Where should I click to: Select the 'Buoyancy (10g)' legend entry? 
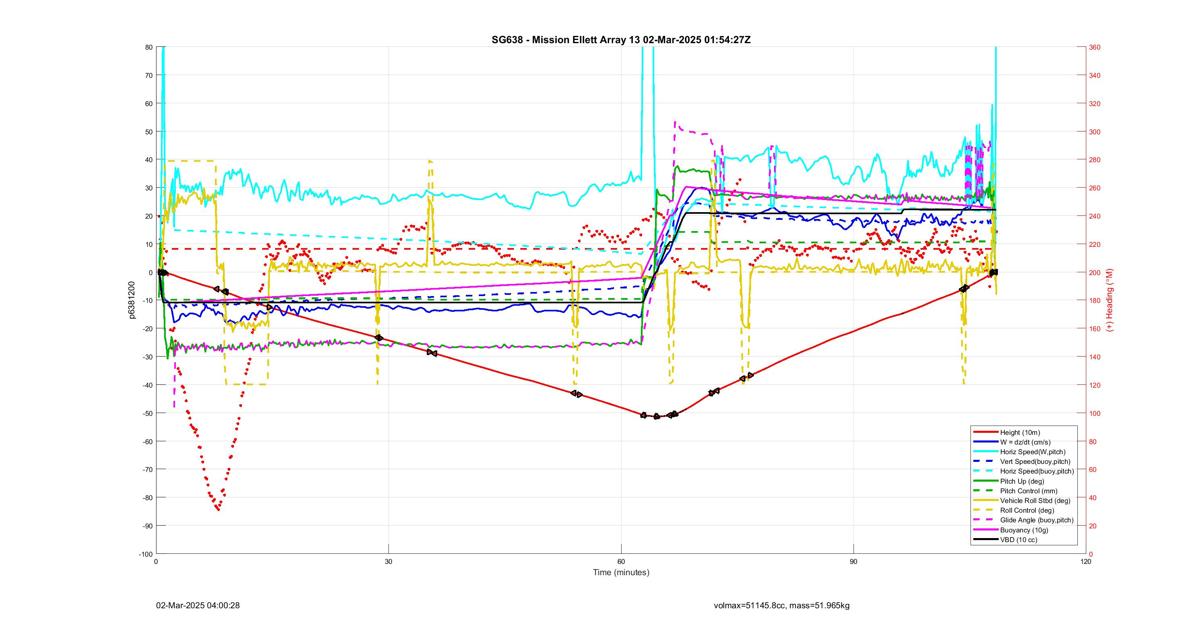click(x=1025, y=530)
